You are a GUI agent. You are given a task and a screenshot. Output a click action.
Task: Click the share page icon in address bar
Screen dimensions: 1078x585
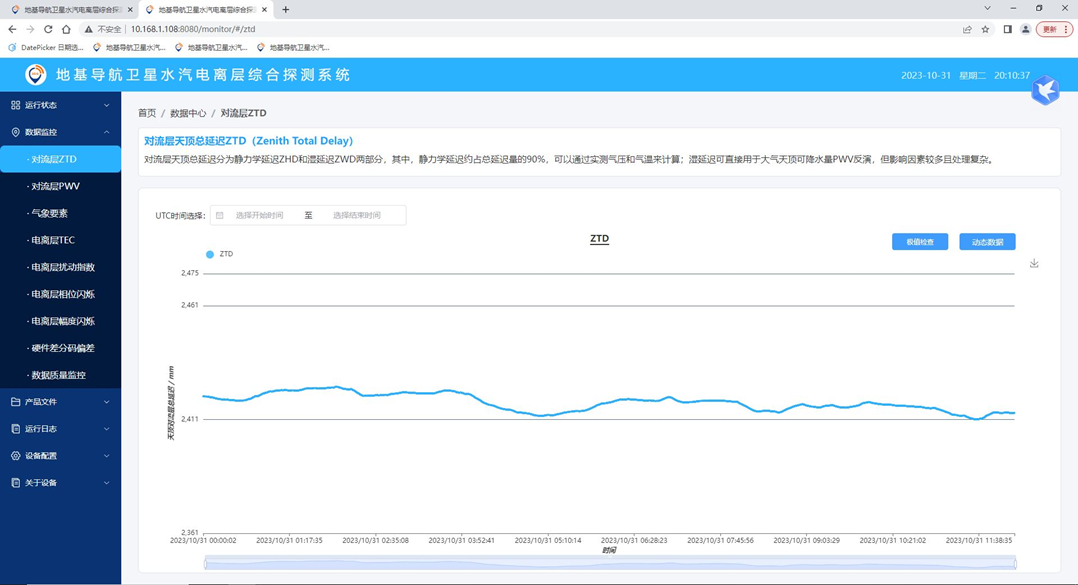click(x=967, y=29)
